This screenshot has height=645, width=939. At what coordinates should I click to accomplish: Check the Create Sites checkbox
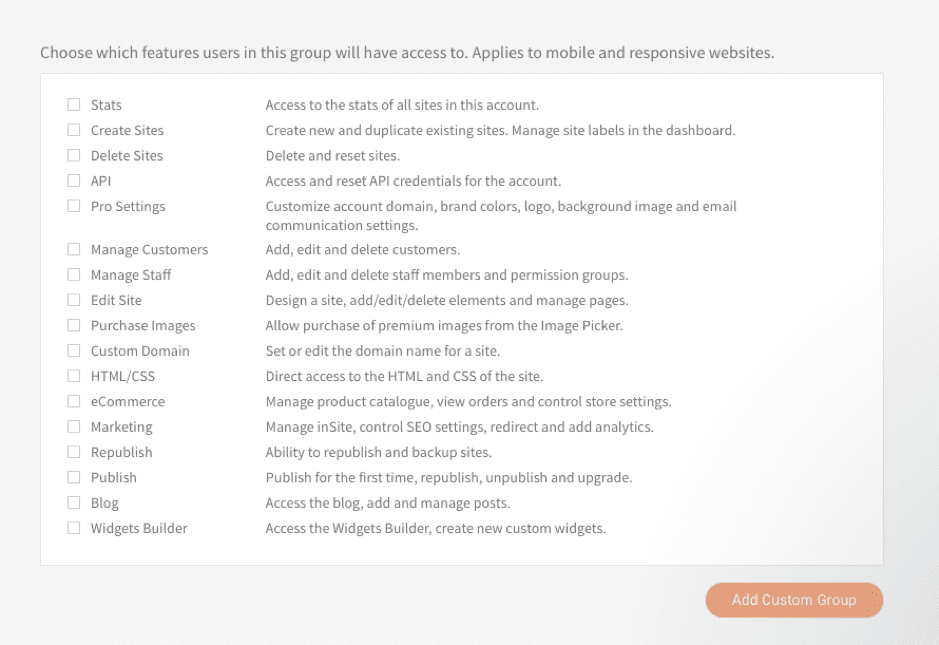pos(74,130)
